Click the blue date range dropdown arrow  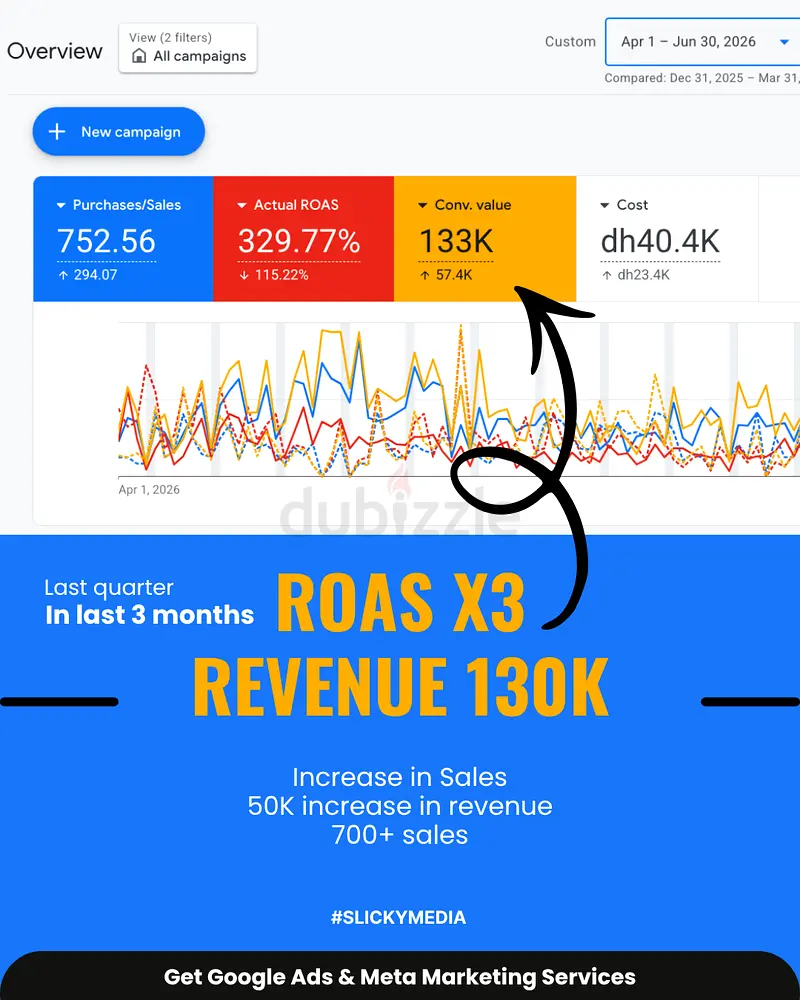784,42
